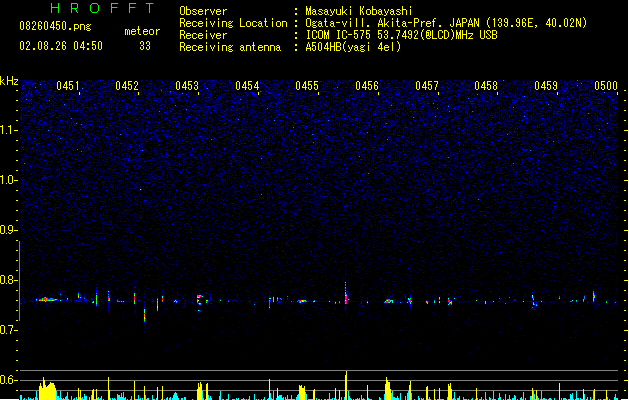This screenshot has height=400, width=629.
Task: Click the 0457 time marker
Action: [x=427, y=86]
